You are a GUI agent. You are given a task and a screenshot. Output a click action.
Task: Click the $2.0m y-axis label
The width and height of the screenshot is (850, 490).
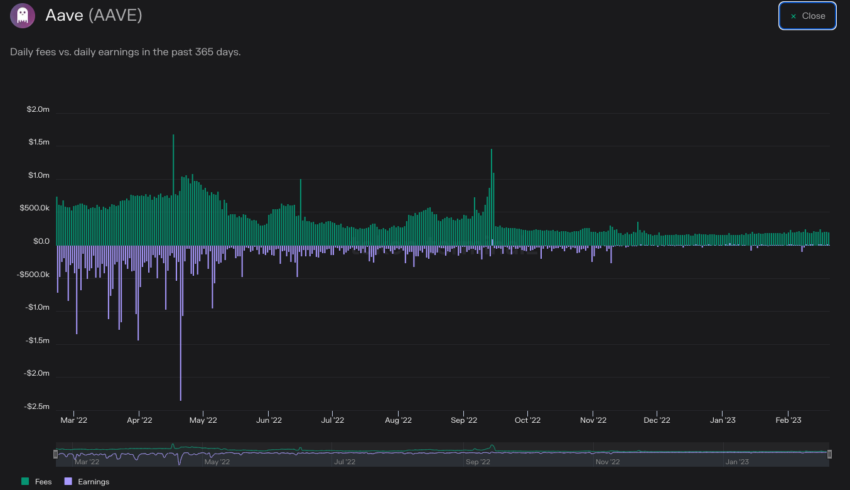[x=38, y=109]
